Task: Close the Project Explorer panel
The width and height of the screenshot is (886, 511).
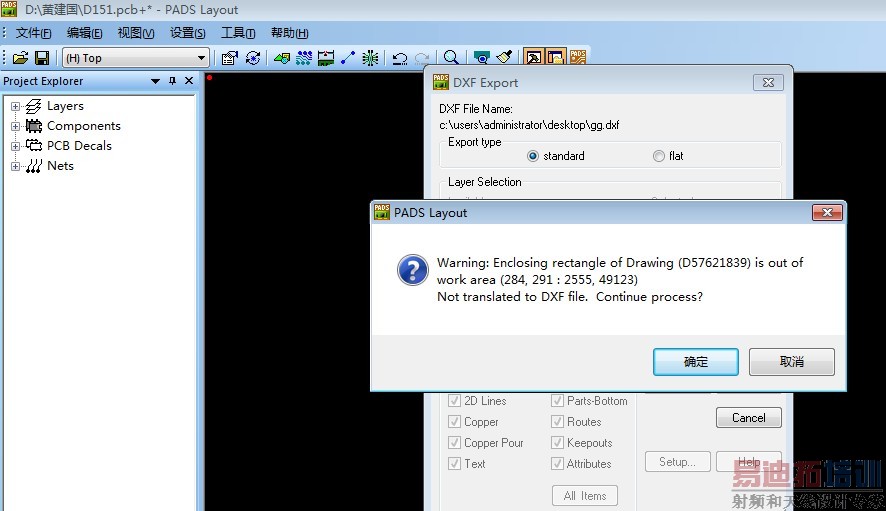Action: pos(189,81)
